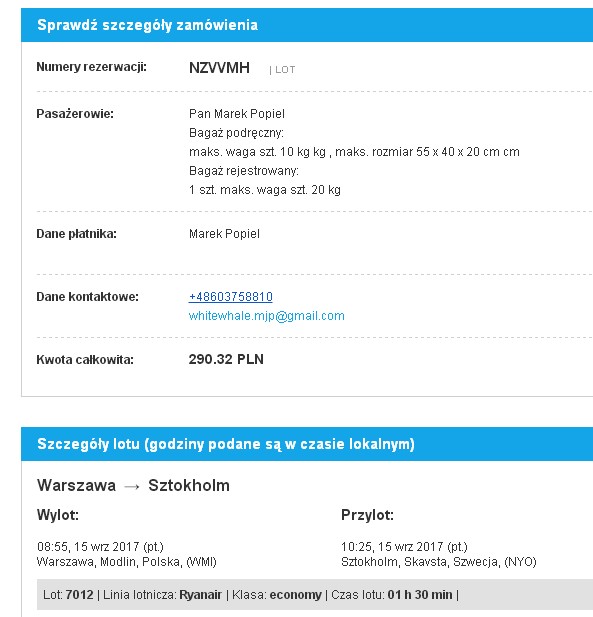Click departure time 08:55, 15 wrz 2017

click(100, 547)
